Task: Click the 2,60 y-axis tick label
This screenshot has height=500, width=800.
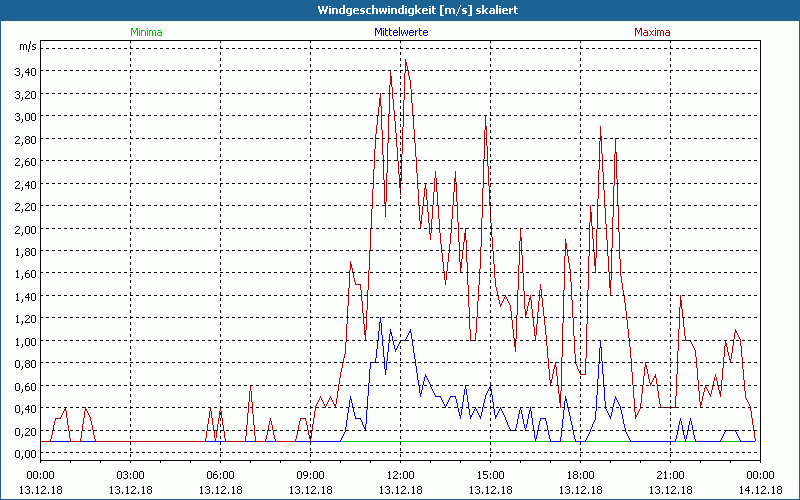Action: pos(25,161)
